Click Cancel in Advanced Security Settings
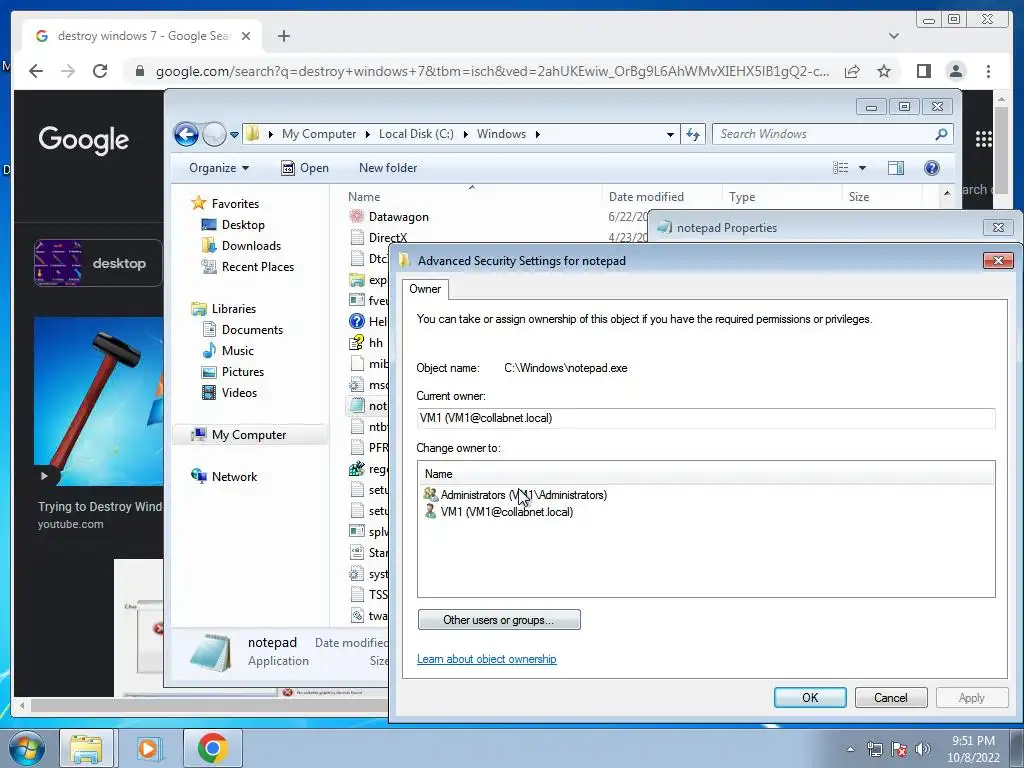The width and height of the screenshot is (1024, 768). click(x=891, y=697)
